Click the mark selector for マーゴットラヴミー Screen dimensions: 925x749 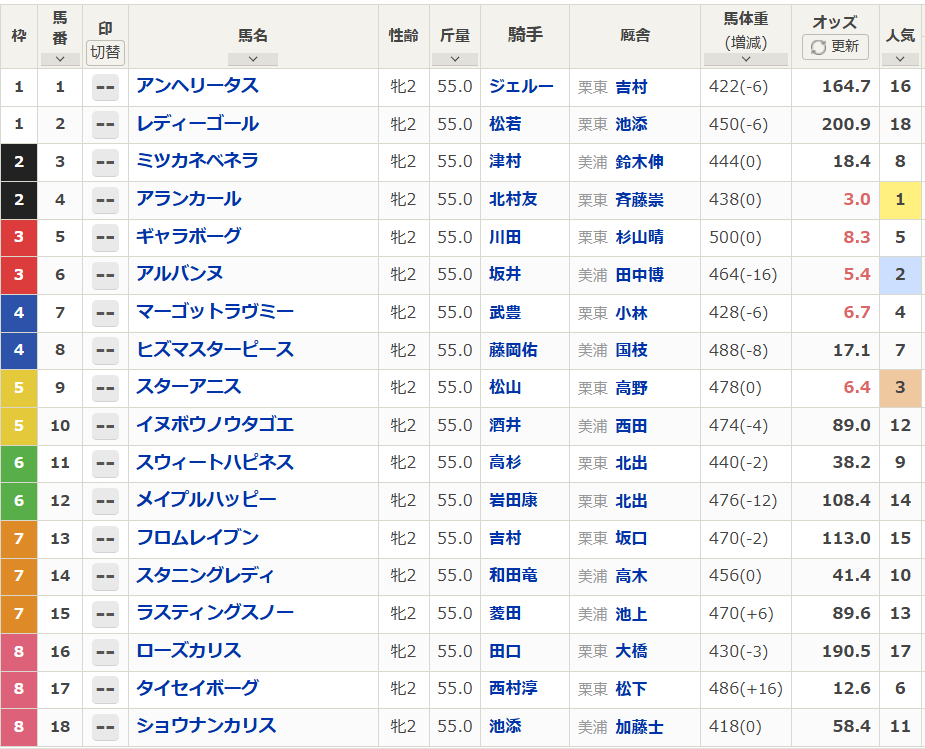click(105, 312)
